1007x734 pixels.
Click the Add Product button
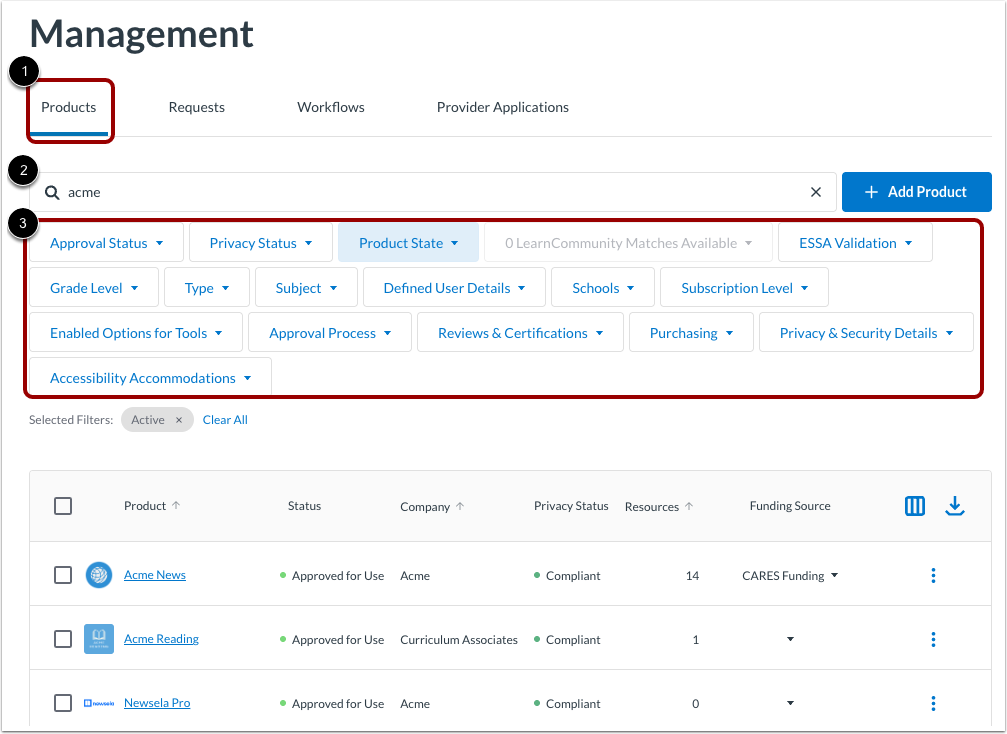pyautogui.click(x=916, y=192)
